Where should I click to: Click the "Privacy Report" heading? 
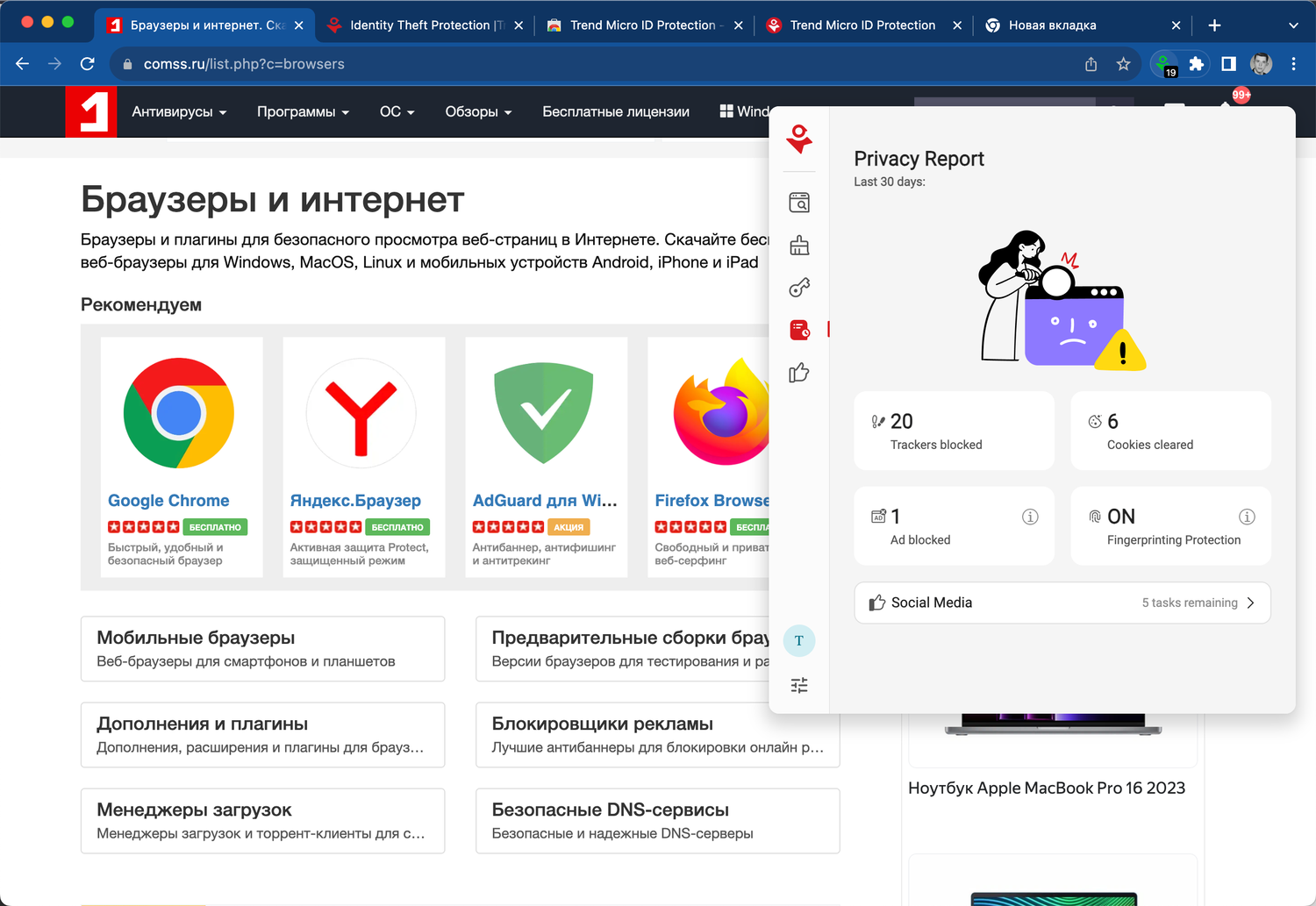click(919, 159)
